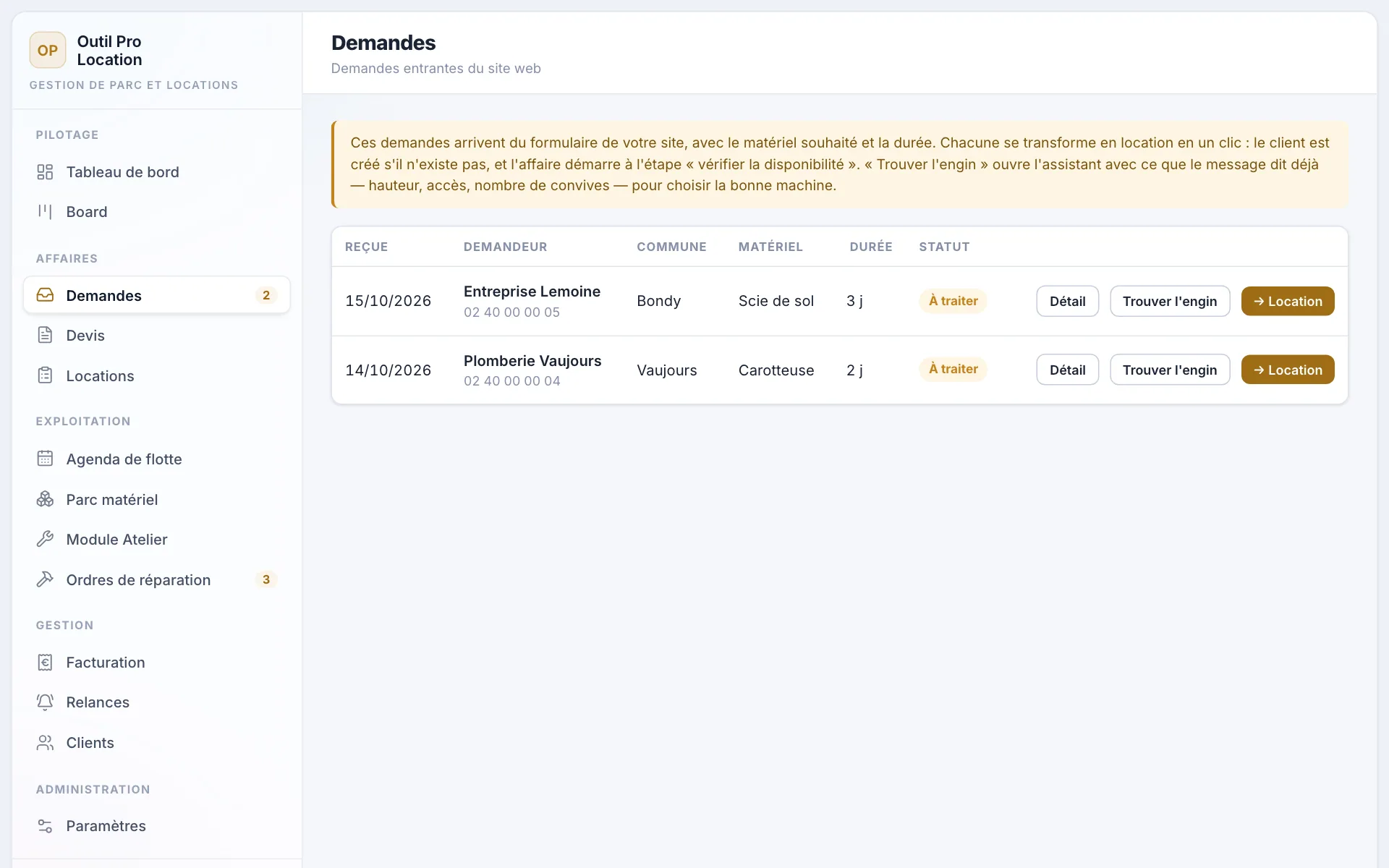Open Paramètres settings
This screenshot has width=1389, height=868.
pos(157,826)
